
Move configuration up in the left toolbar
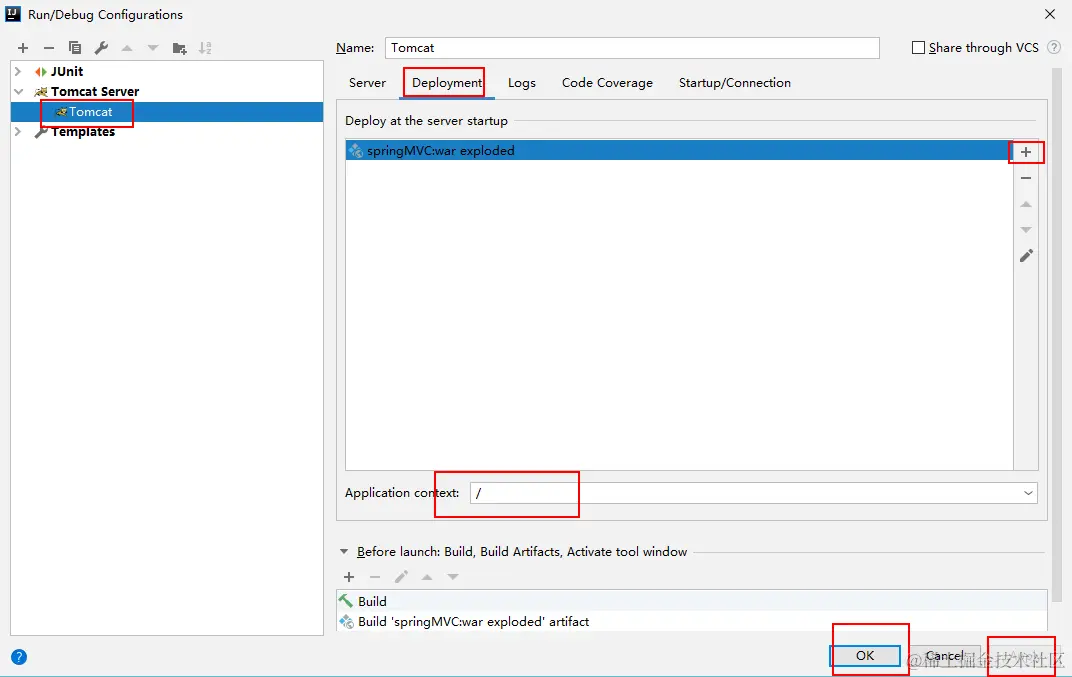127,48
